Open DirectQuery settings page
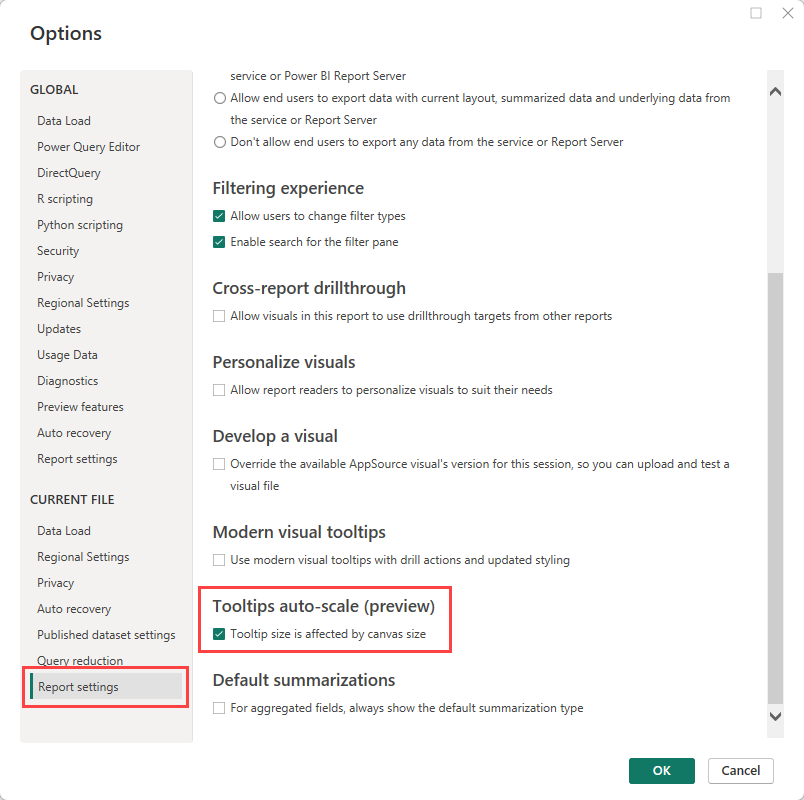Screen dimensions: 804x800 (68, 172)
